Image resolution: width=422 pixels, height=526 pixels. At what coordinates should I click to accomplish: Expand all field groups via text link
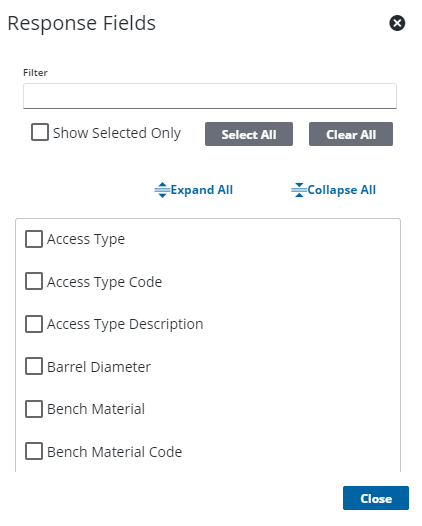(x=202, y=190)
